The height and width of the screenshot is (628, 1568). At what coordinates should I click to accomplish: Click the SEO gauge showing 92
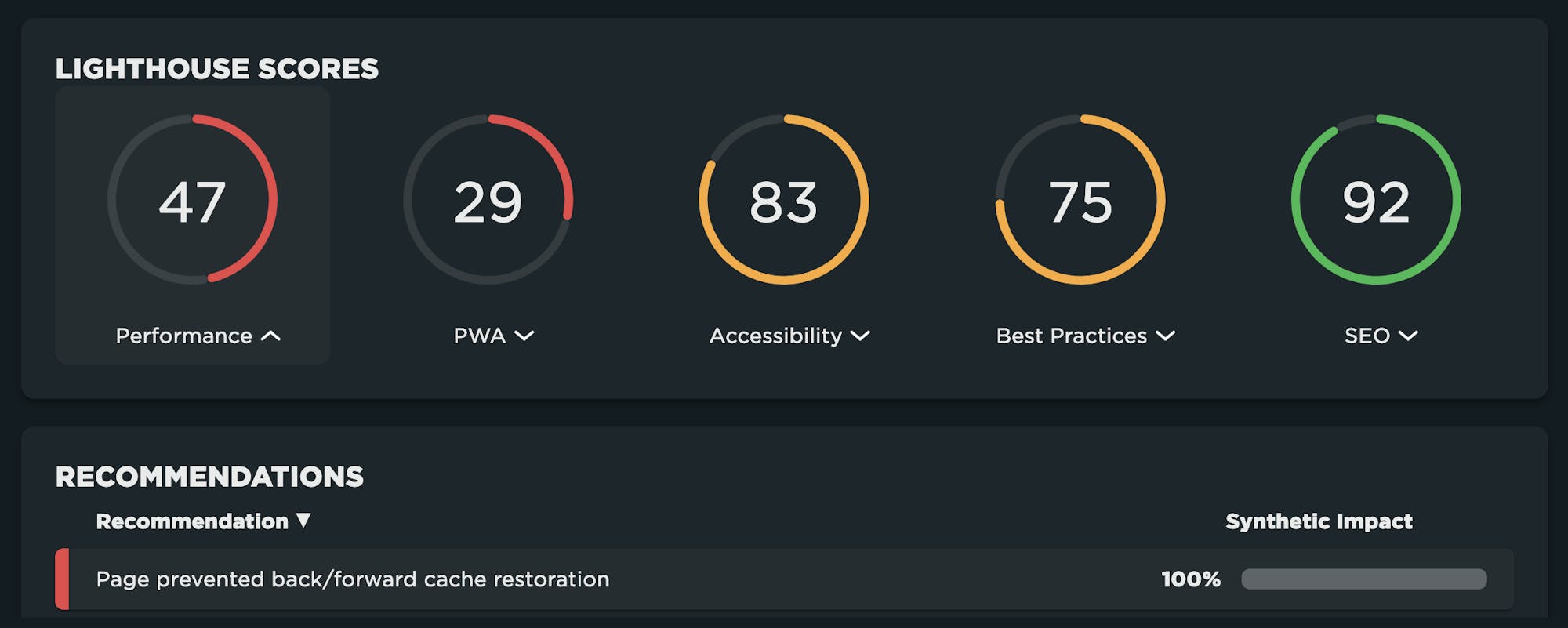click(1376, 200)
